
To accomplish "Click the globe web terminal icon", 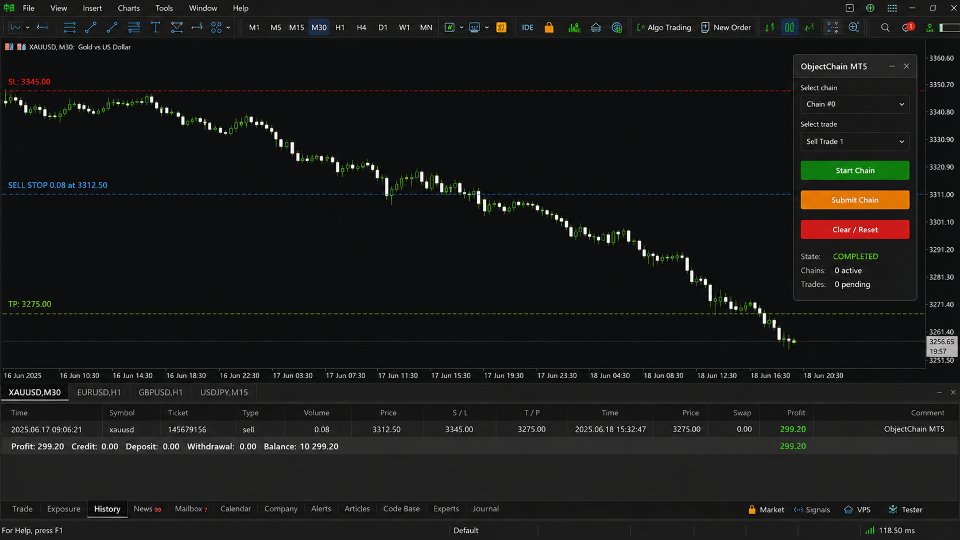I will 617,27.
